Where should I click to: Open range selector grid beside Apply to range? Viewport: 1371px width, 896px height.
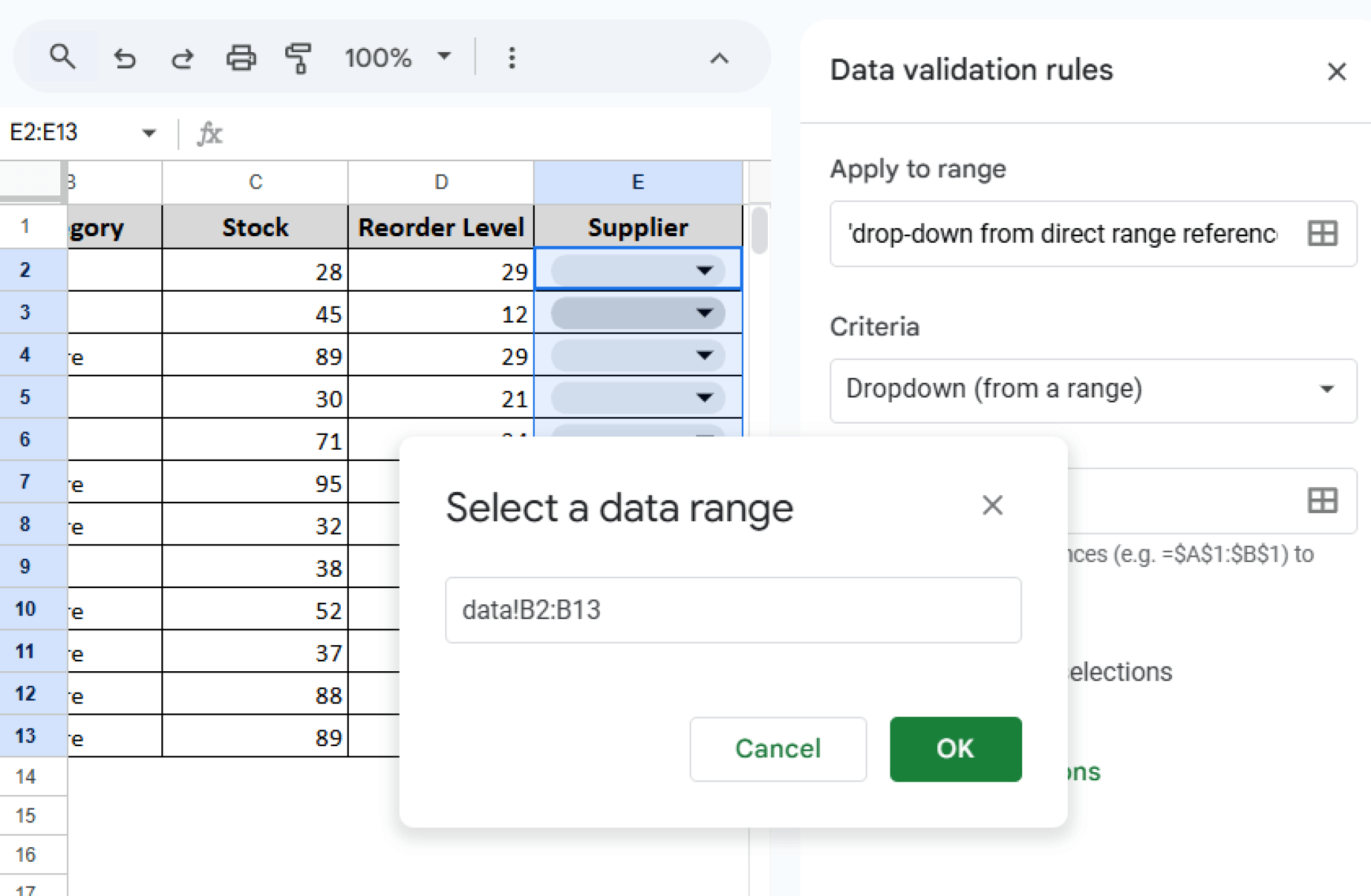(1321, 233)
